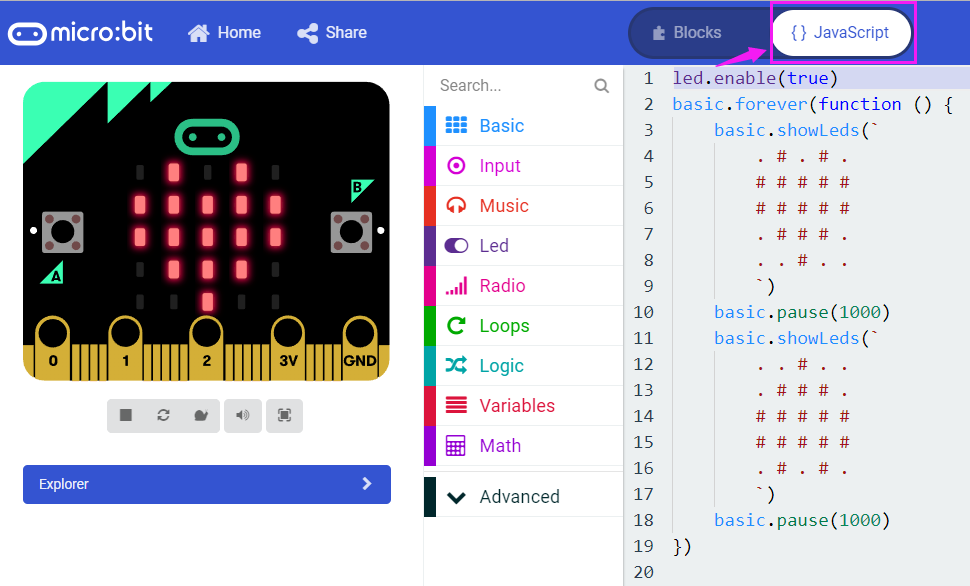Go to Home
This screenshot has height=586, width=970.
224,33
